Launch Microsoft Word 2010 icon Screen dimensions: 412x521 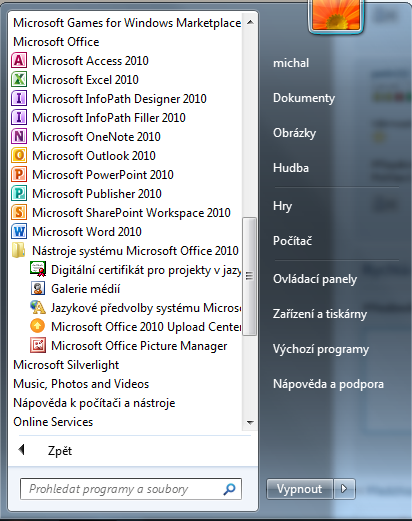19,232
